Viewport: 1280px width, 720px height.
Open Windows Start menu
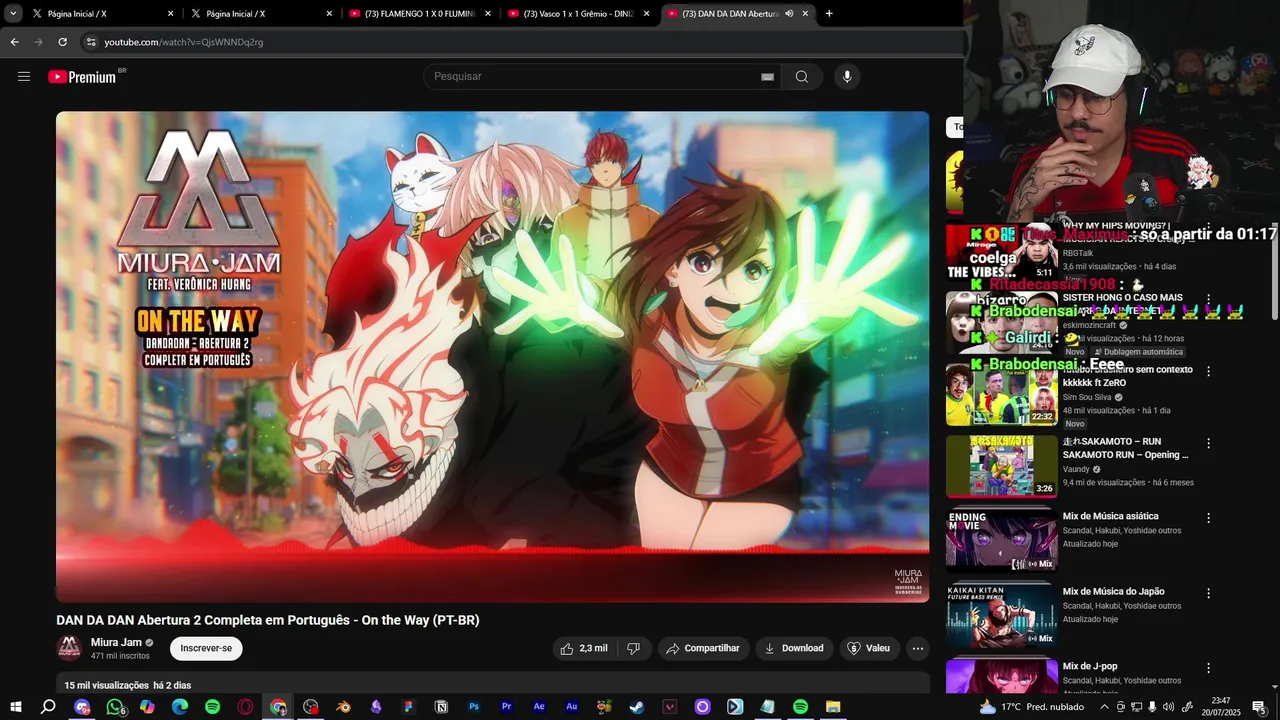[x=15, y=707]
